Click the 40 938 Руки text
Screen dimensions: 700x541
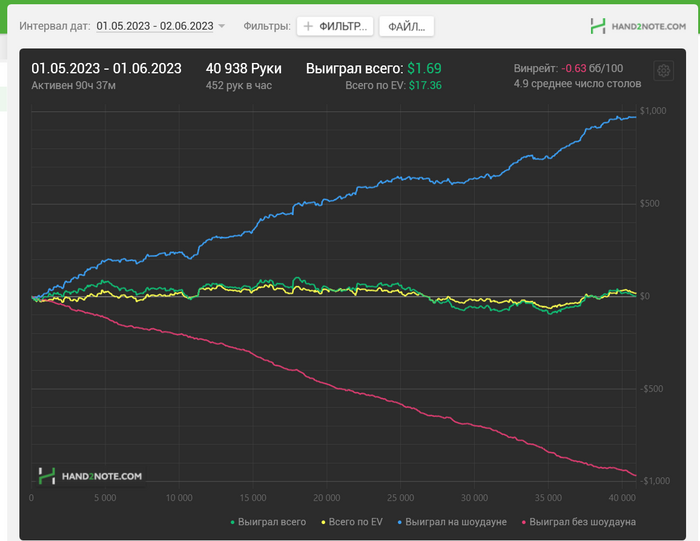tap(244, 68)
